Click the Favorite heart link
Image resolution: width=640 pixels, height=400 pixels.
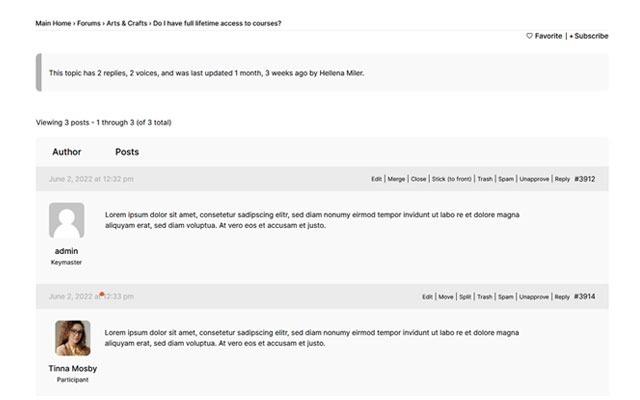click(x=544, y=36)
